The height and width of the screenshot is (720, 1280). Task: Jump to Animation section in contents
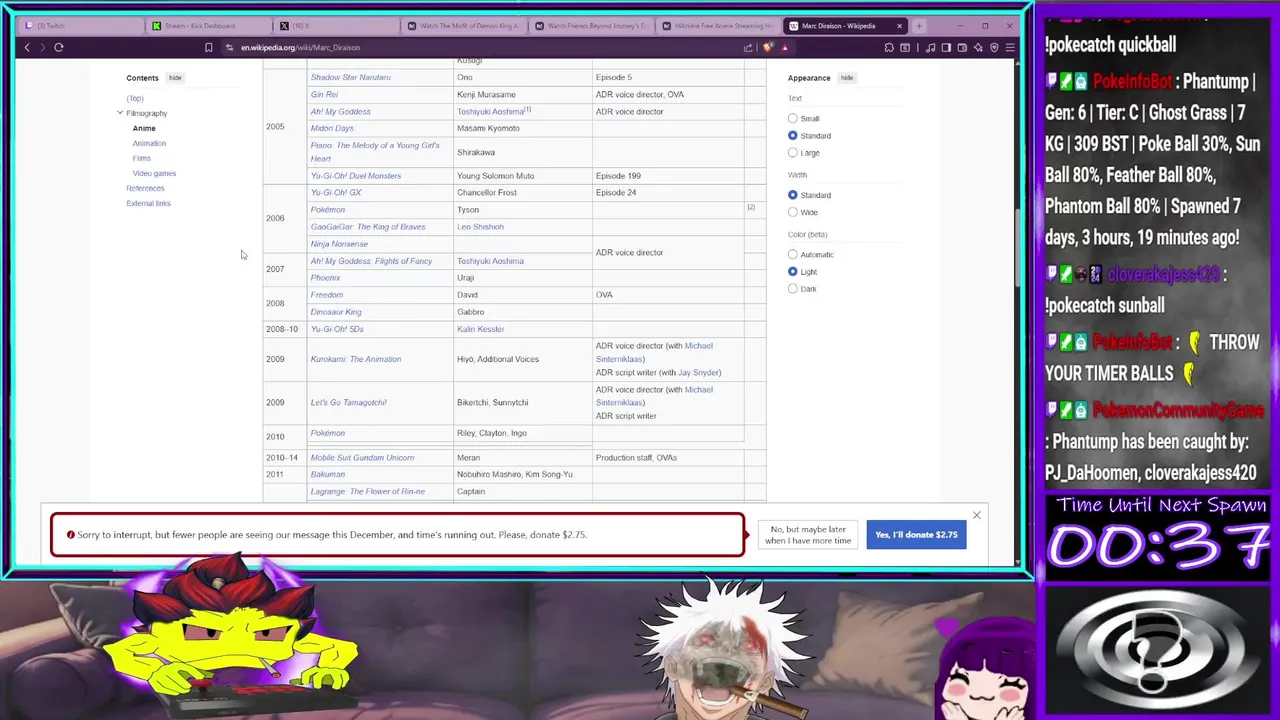pyautogui.click(x=149, y=143)
